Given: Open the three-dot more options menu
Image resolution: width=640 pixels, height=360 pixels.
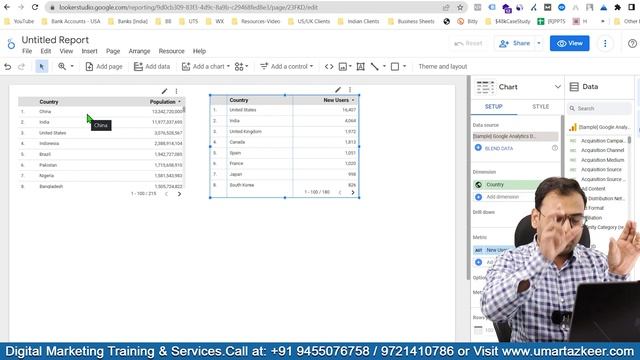Looking at the screenshot, I should [x=605, y=43].
